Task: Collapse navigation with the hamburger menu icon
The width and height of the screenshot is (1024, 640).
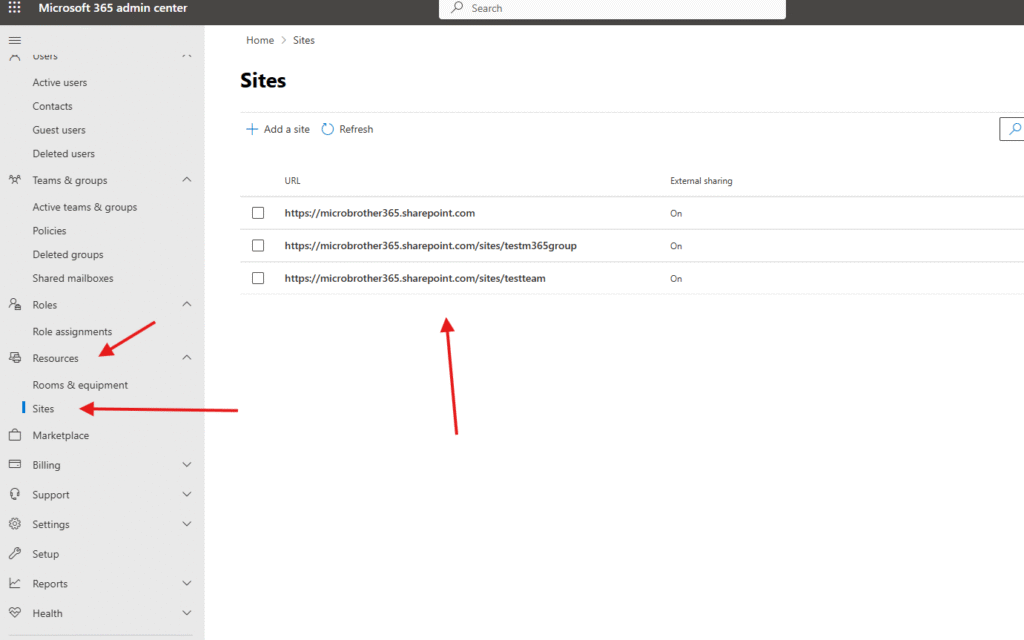Action: pyautogui.click(x=14, y=40)
